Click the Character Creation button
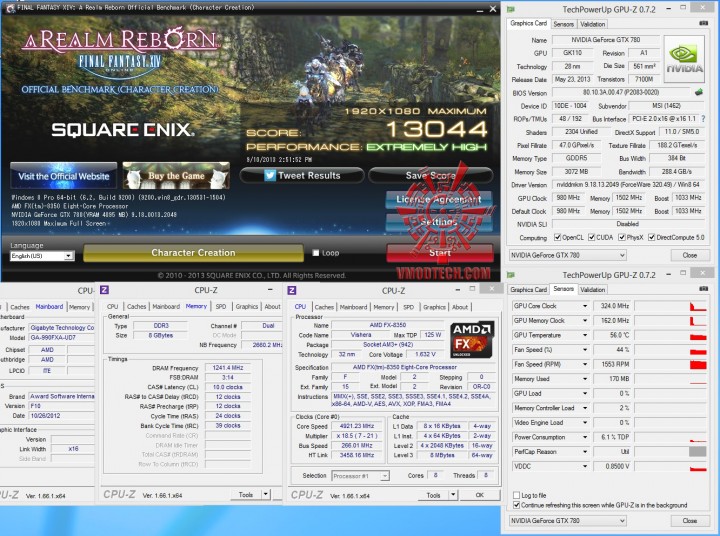Viewport: 720px width, 536px height. [193, 253]
